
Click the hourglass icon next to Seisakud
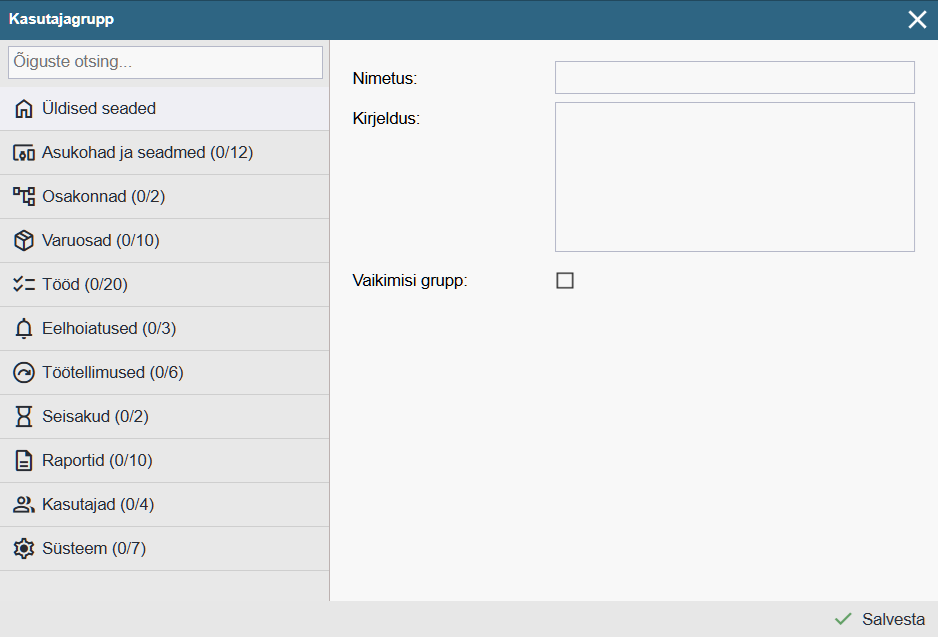(x=24, y=417)
